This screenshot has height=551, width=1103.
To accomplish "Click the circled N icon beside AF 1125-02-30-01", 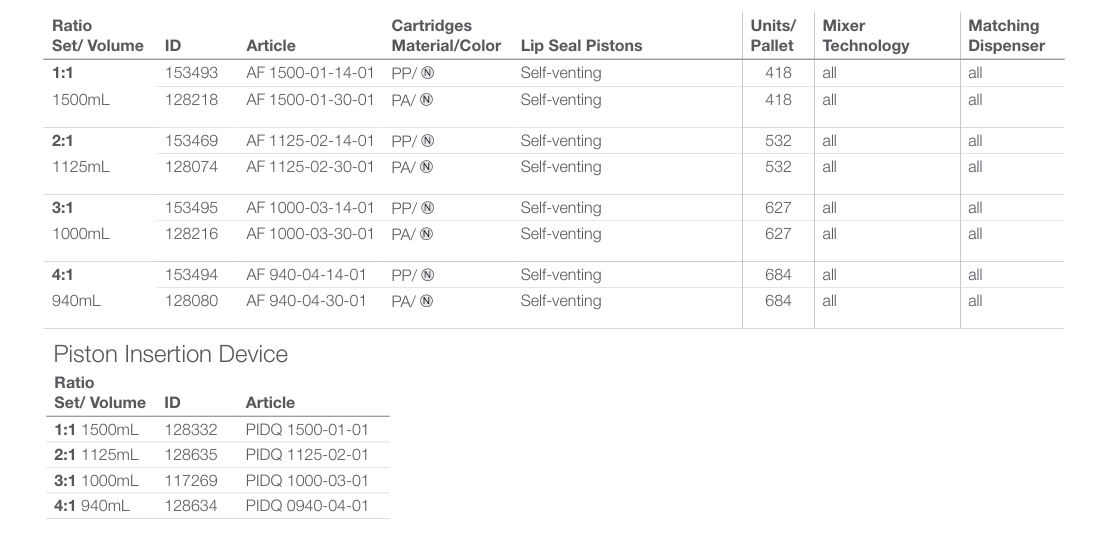I will (427, 167).
